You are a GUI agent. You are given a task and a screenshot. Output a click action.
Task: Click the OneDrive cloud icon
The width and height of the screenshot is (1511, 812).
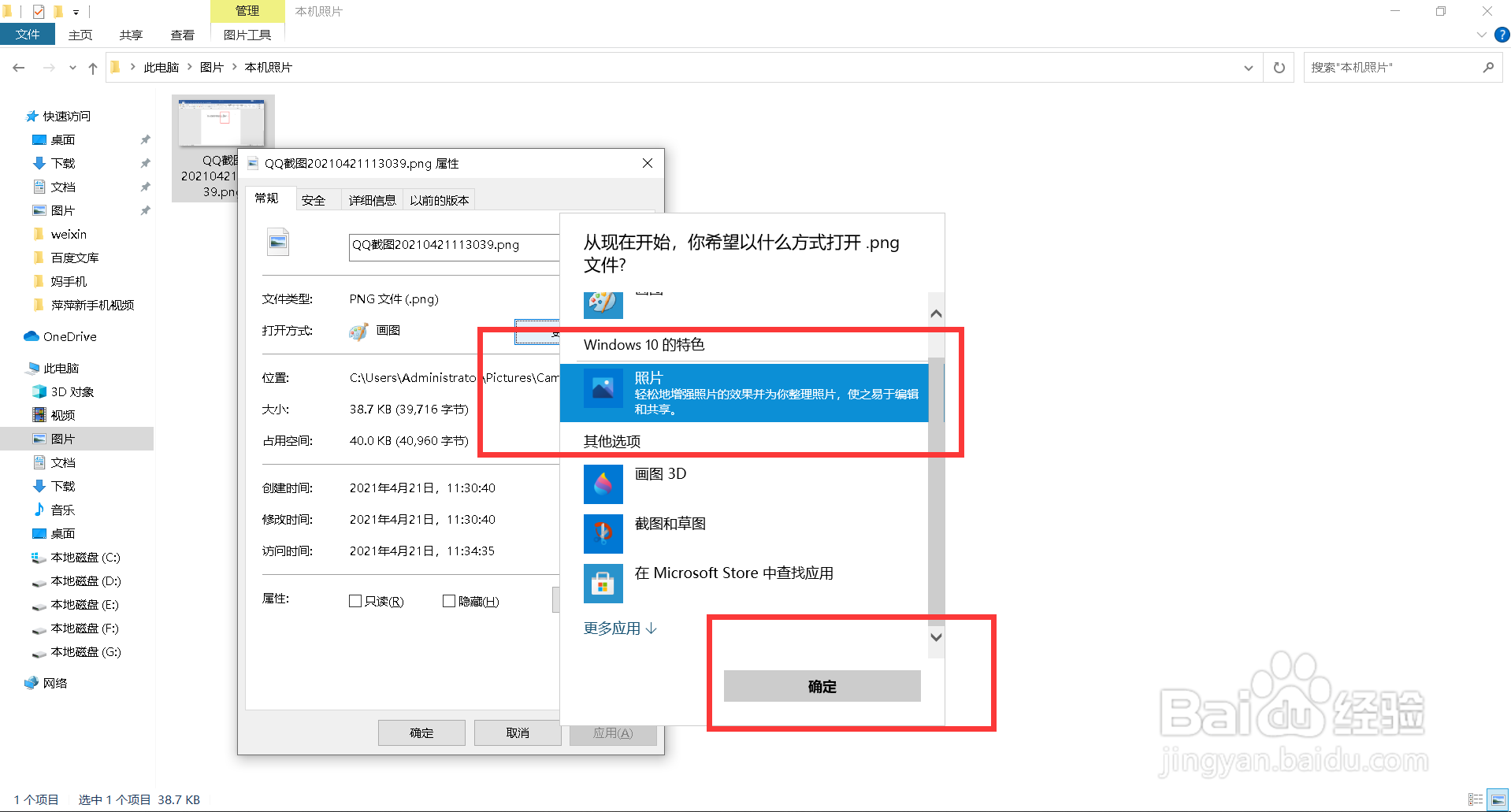point(32,336)
